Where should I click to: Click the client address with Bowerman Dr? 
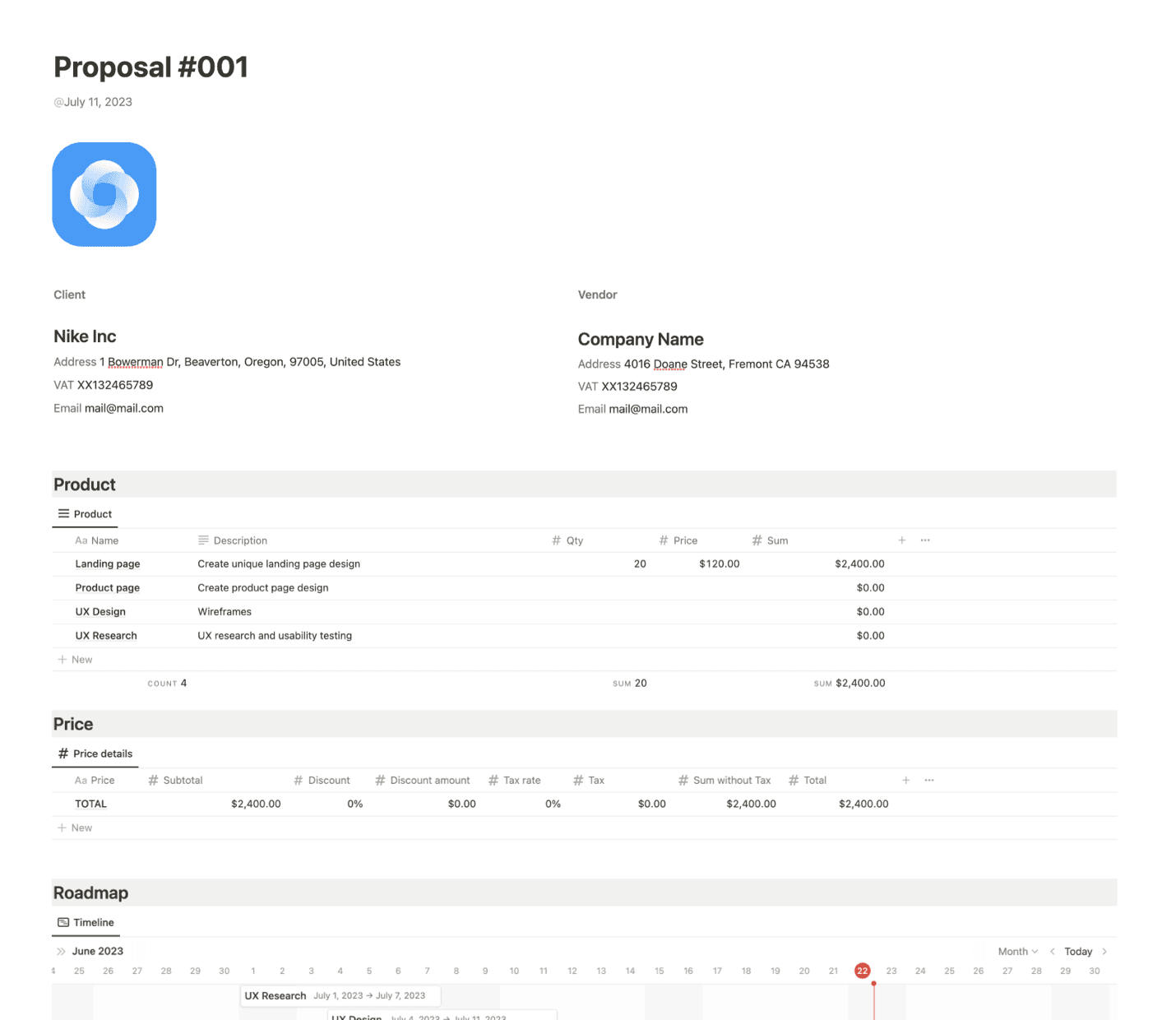(x=227, y=362)
